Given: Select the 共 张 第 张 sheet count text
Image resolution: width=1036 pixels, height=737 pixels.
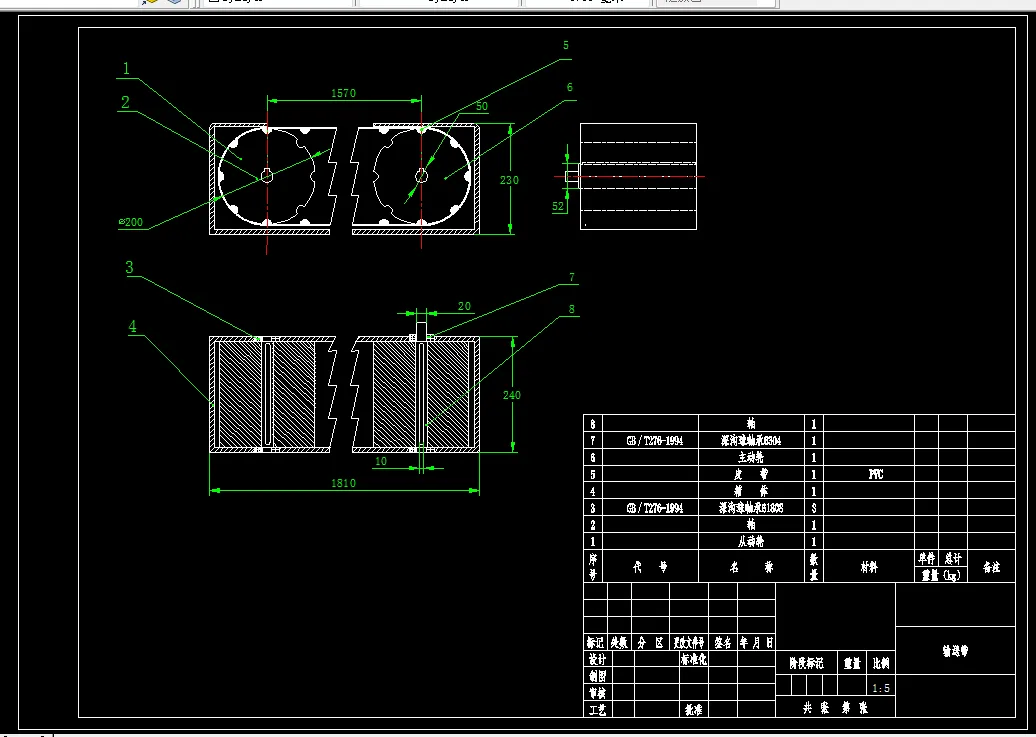Looking at the screenshot, I should click(835, 708).
